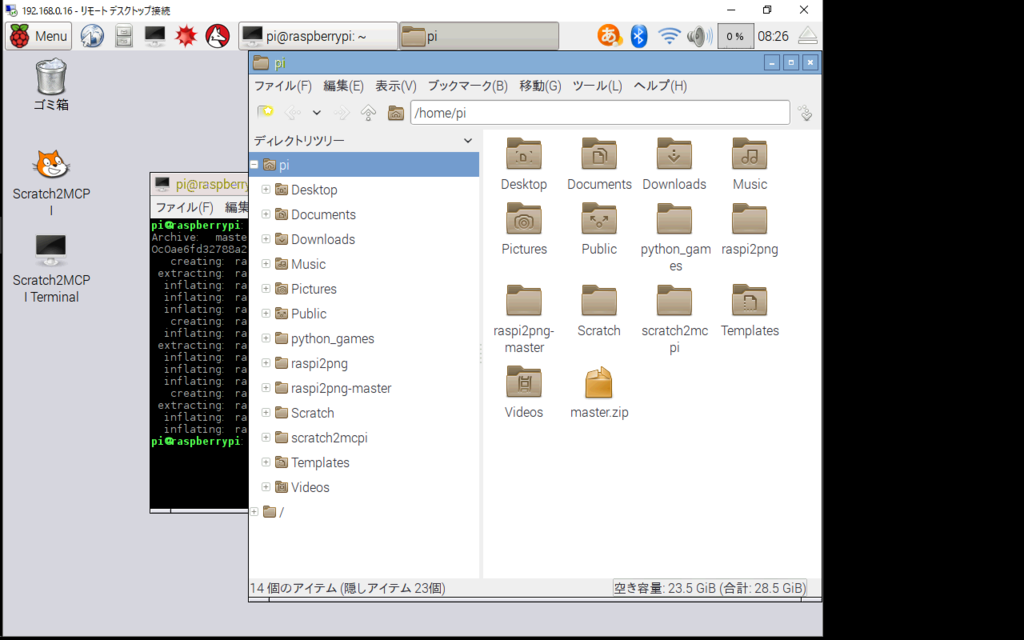Viewport: 1024px width, 640px height.
Task: Open the Bluetooth tray icon
Action: tap(639, 36)
